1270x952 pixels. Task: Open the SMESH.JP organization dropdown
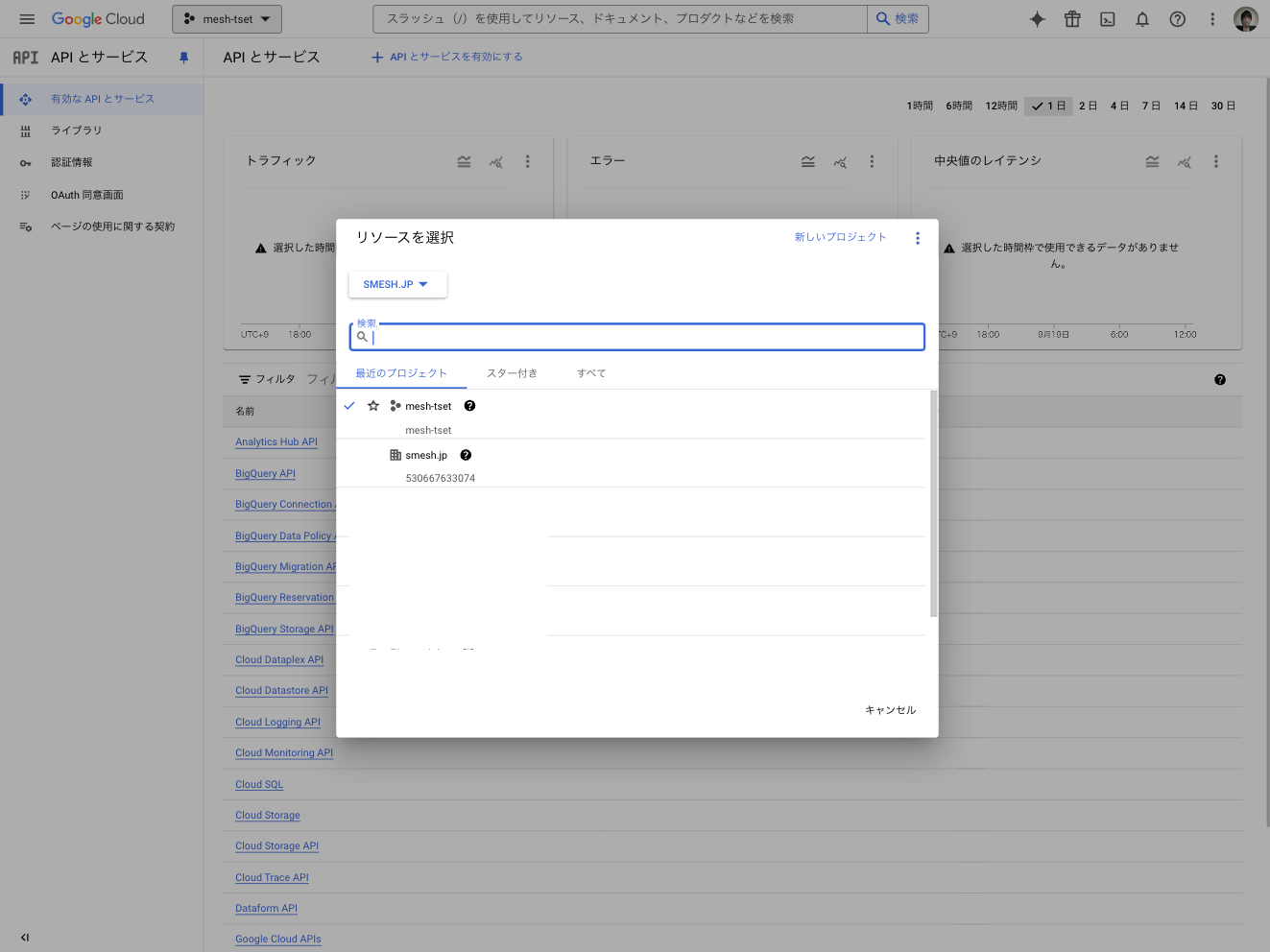[x=397, y=284]
